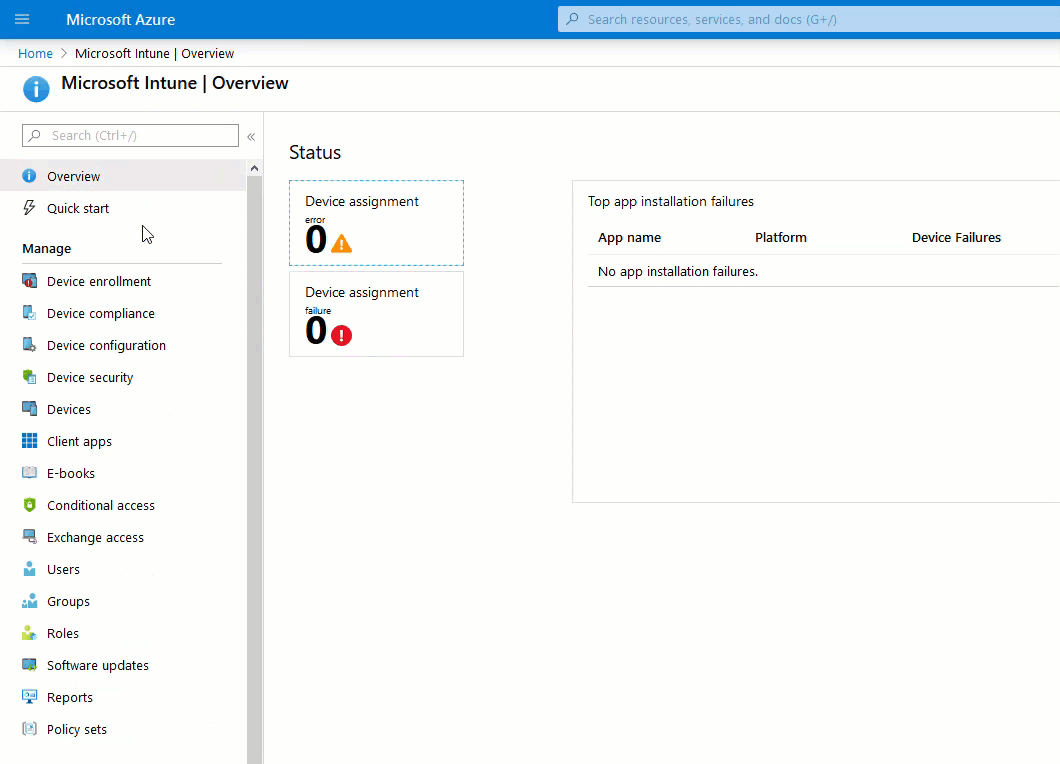
Task: Click the Device enrollment icon
Action: (x=29, y=281)
